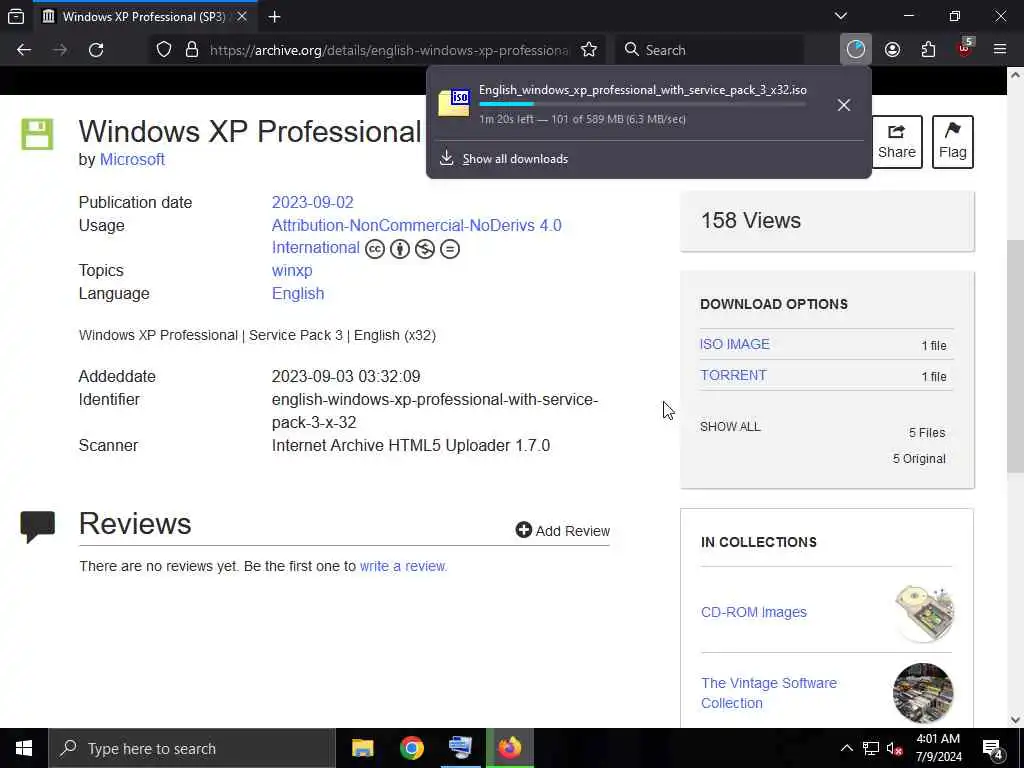Click the Add Review plus icon
The height and width of the screenshot is (768, 1024).
(524, 530)
